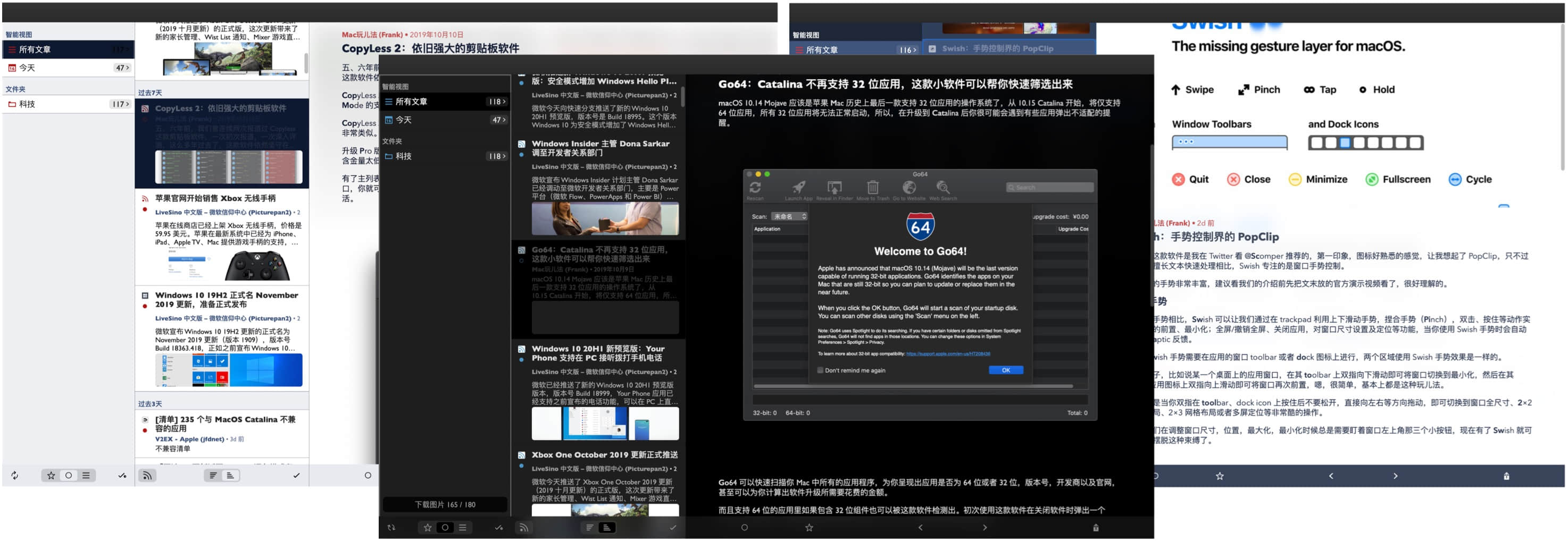Open CopyLess 2 article in the light list

(x=222, y=143)
